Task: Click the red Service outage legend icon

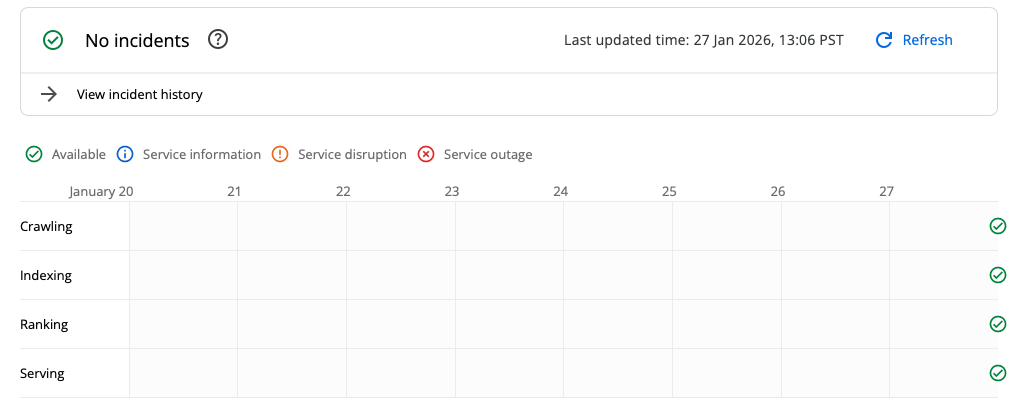Action: coord(426,154)
